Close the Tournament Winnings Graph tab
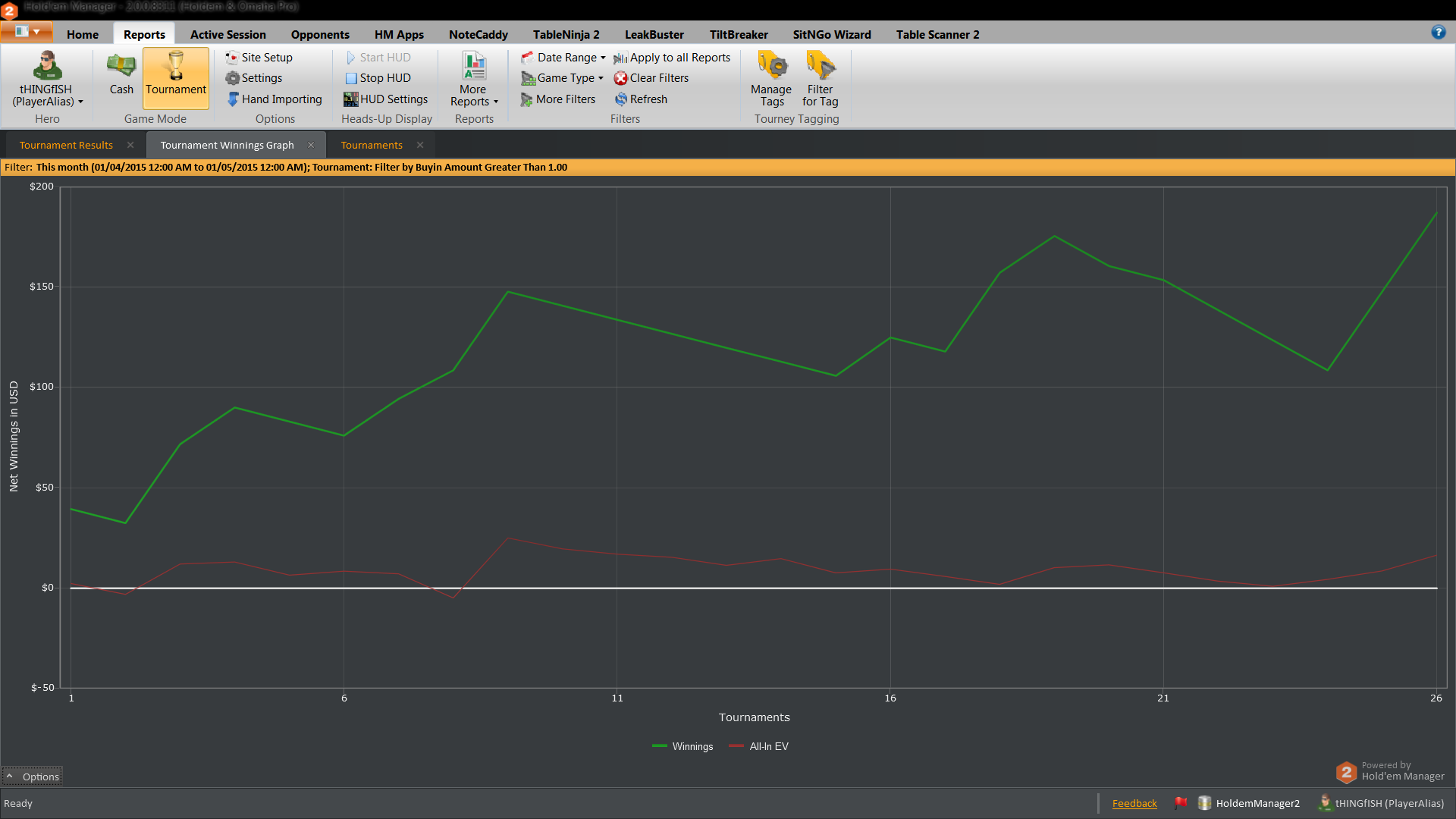This screenshot has width=1456, height=819. pos(311,145)
